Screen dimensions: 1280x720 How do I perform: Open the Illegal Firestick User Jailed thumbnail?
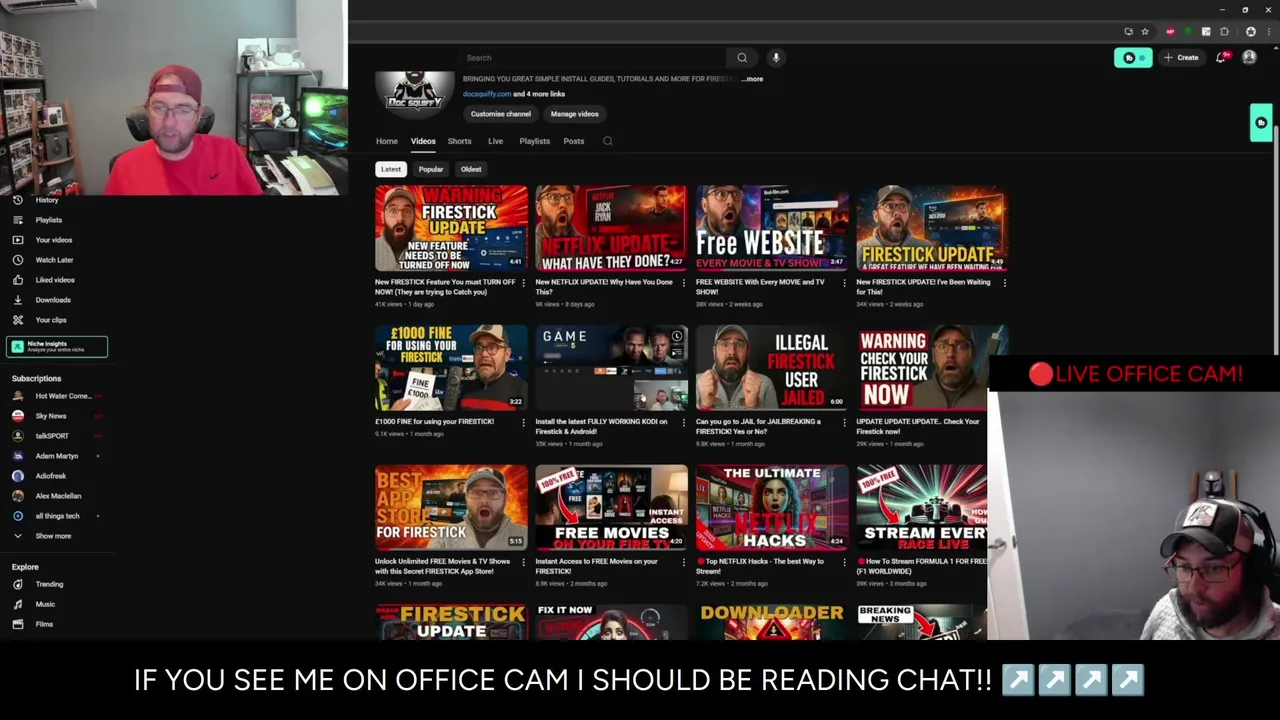(x=772, y=367)
